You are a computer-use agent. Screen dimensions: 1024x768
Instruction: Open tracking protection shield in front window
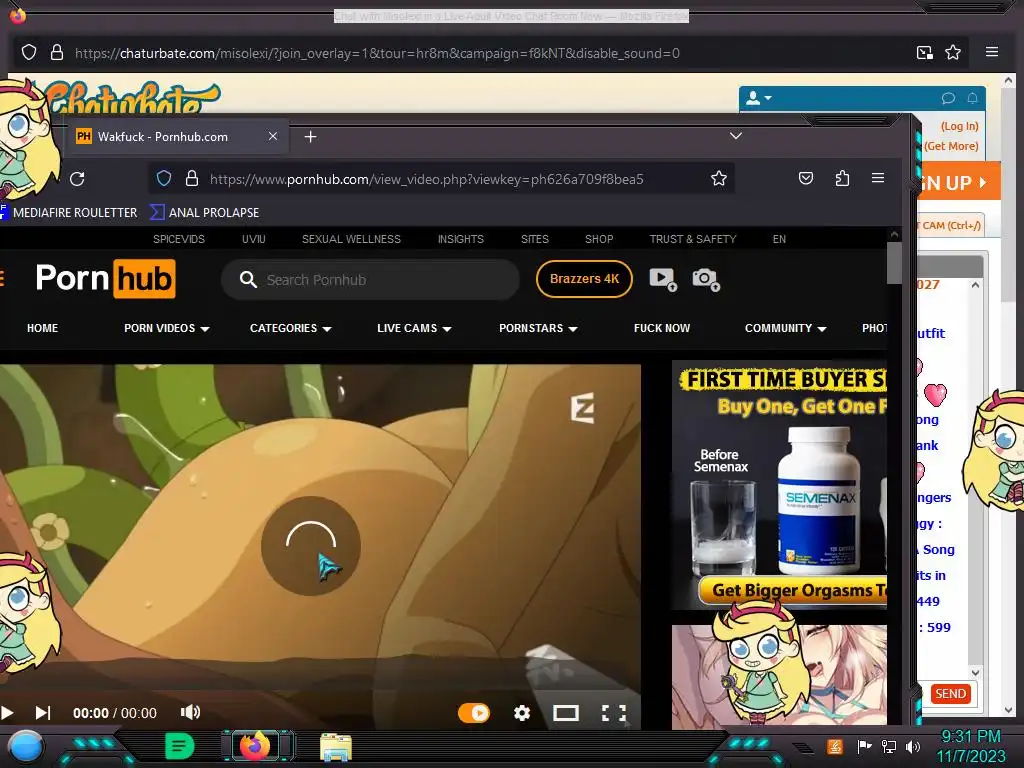[x=164, y=178]
